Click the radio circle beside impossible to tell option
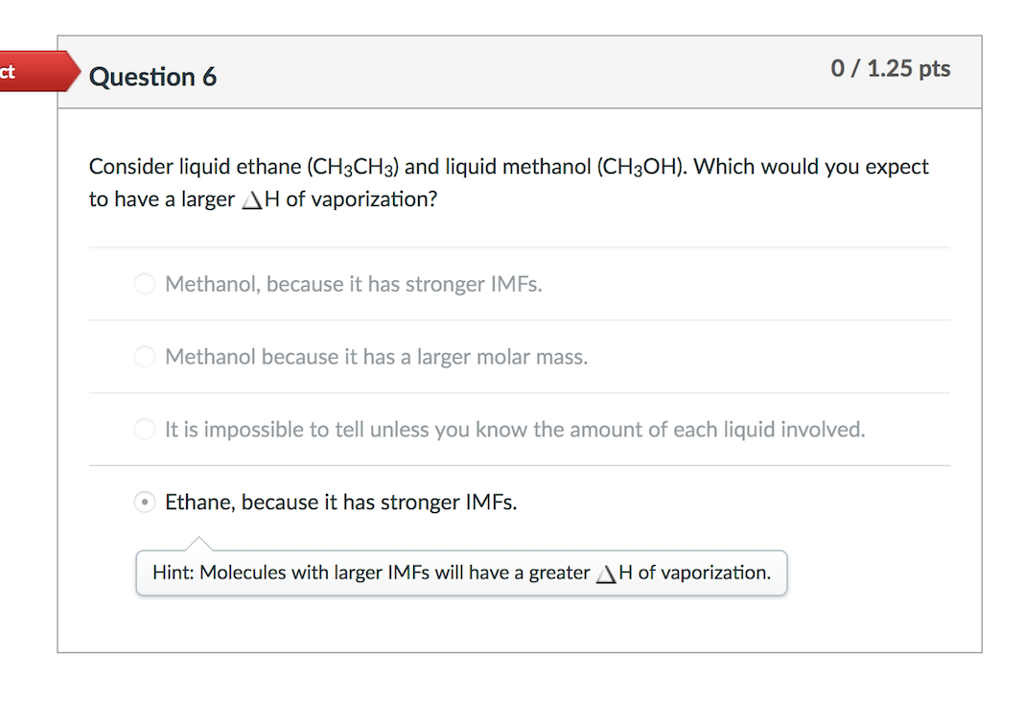This screenshot has width=1024, height=704. click(x=144, y=429)
